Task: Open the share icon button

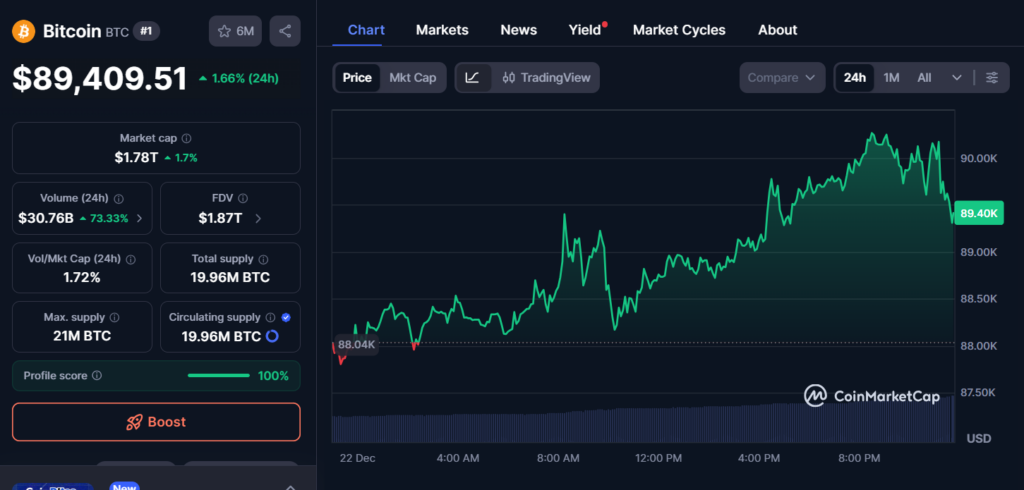Action: [x=285, y=31]
